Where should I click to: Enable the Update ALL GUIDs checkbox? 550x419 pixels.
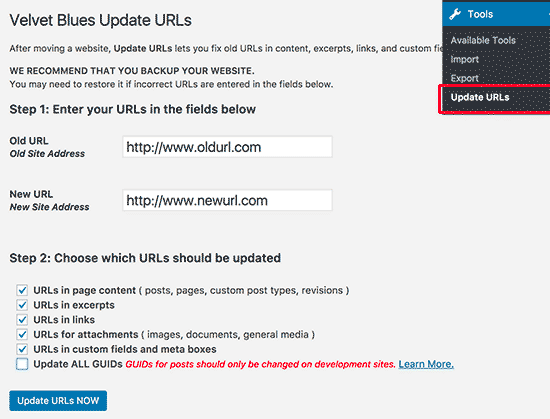point(22,364)
